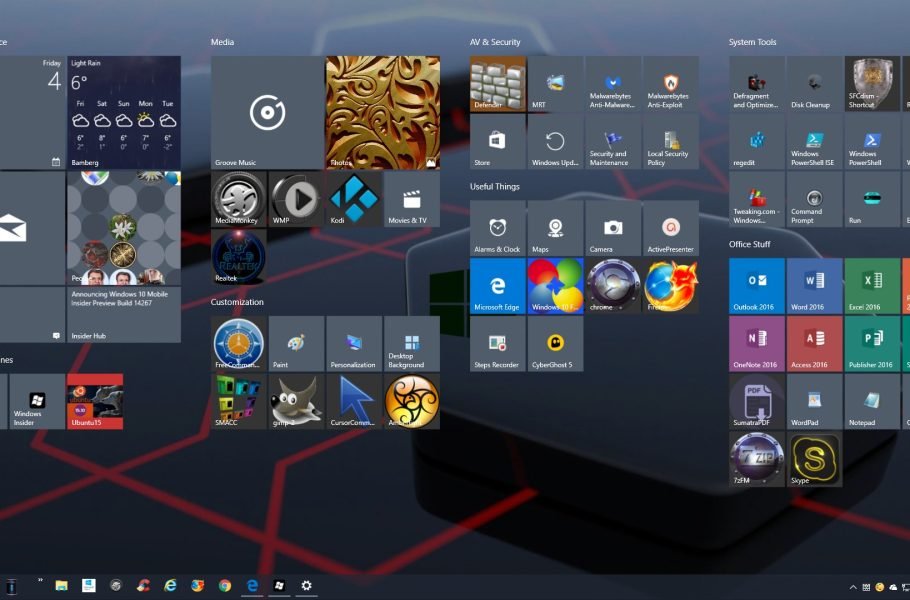Screen dimensions: 910x600
Task: Open File Explorer from taskbar
Action: 62,585
